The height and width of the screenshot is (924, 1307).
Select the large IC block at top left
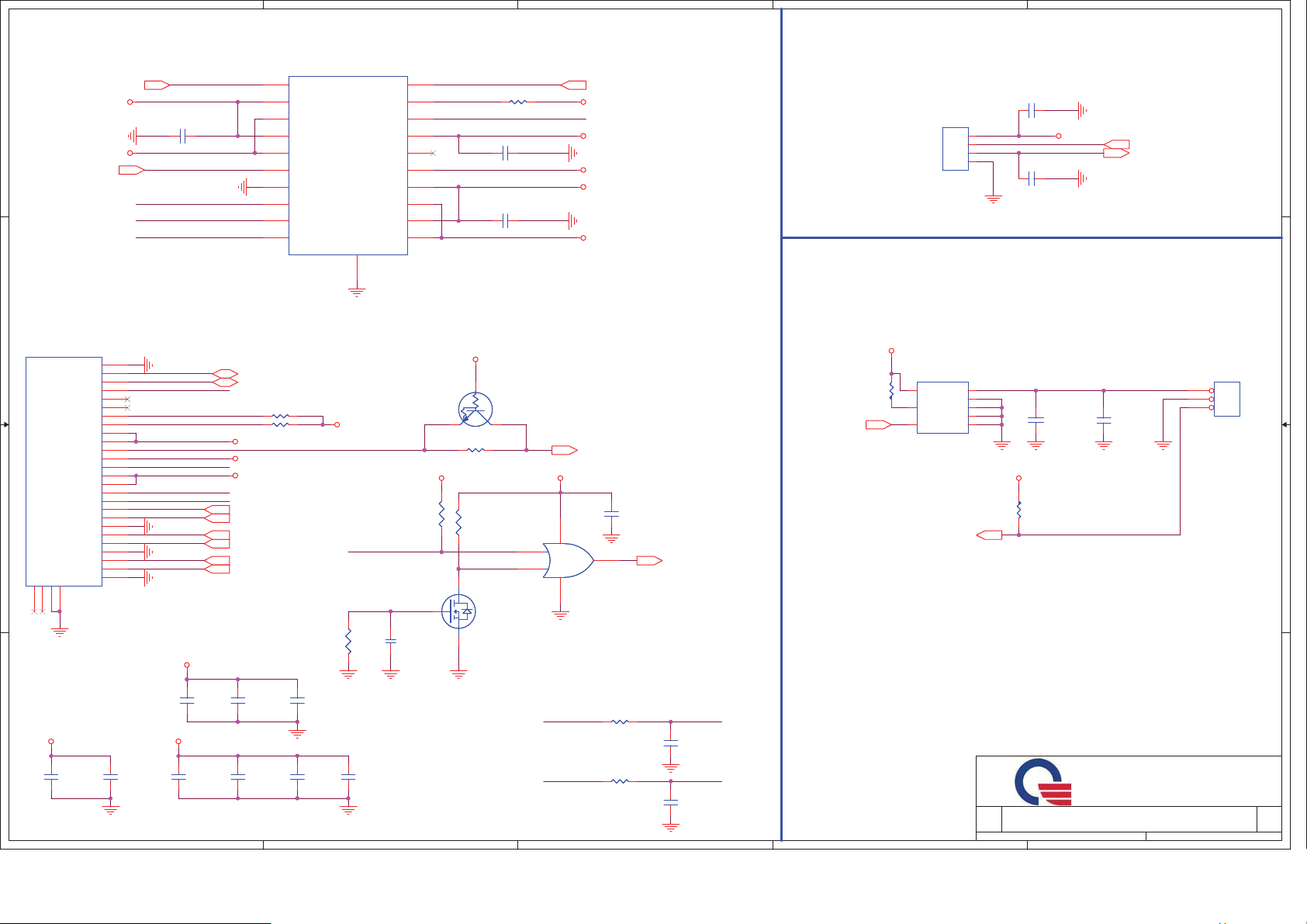348,165
